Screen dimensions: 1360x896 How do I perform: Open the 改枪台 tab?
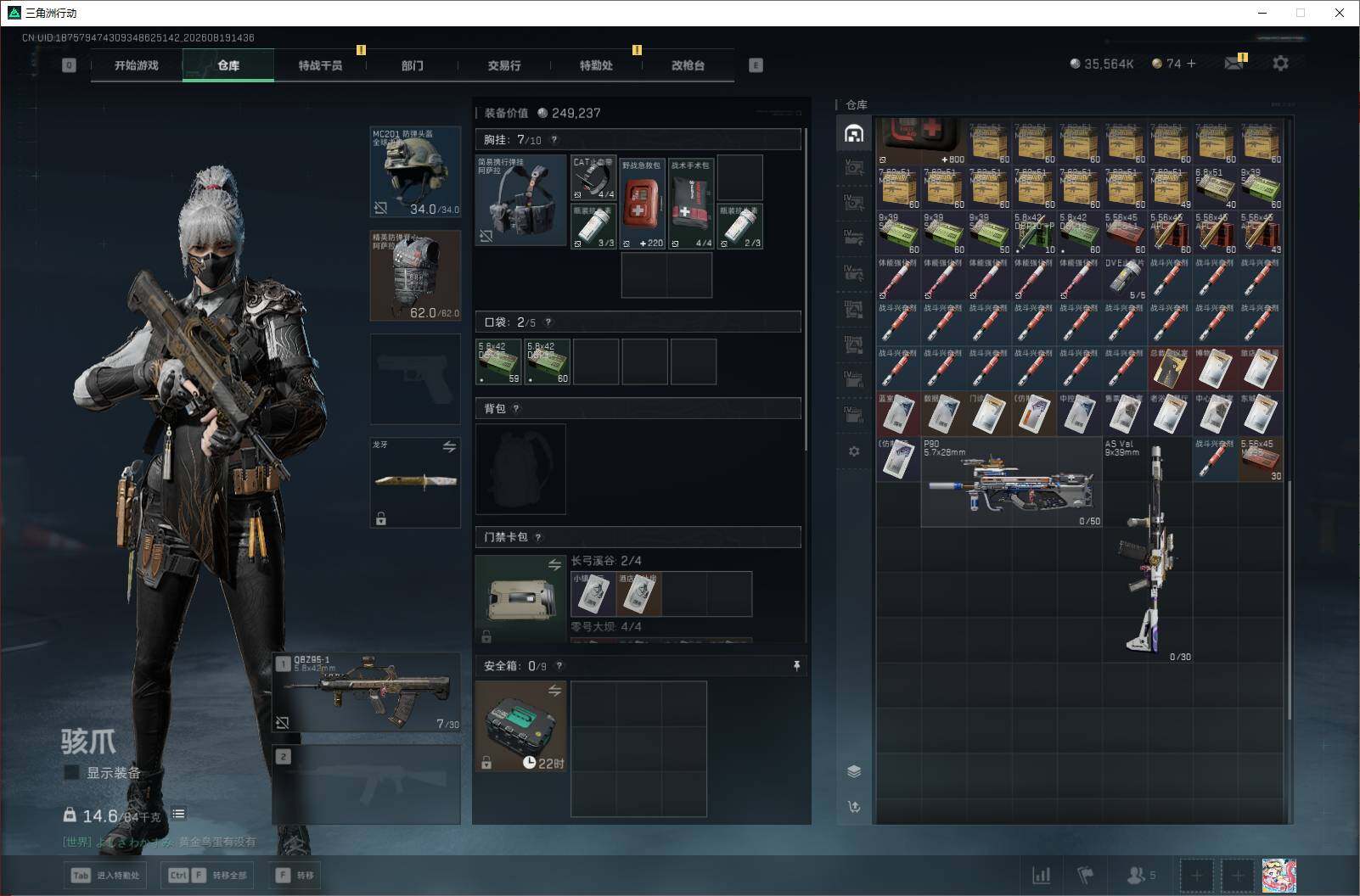(688, 65)
